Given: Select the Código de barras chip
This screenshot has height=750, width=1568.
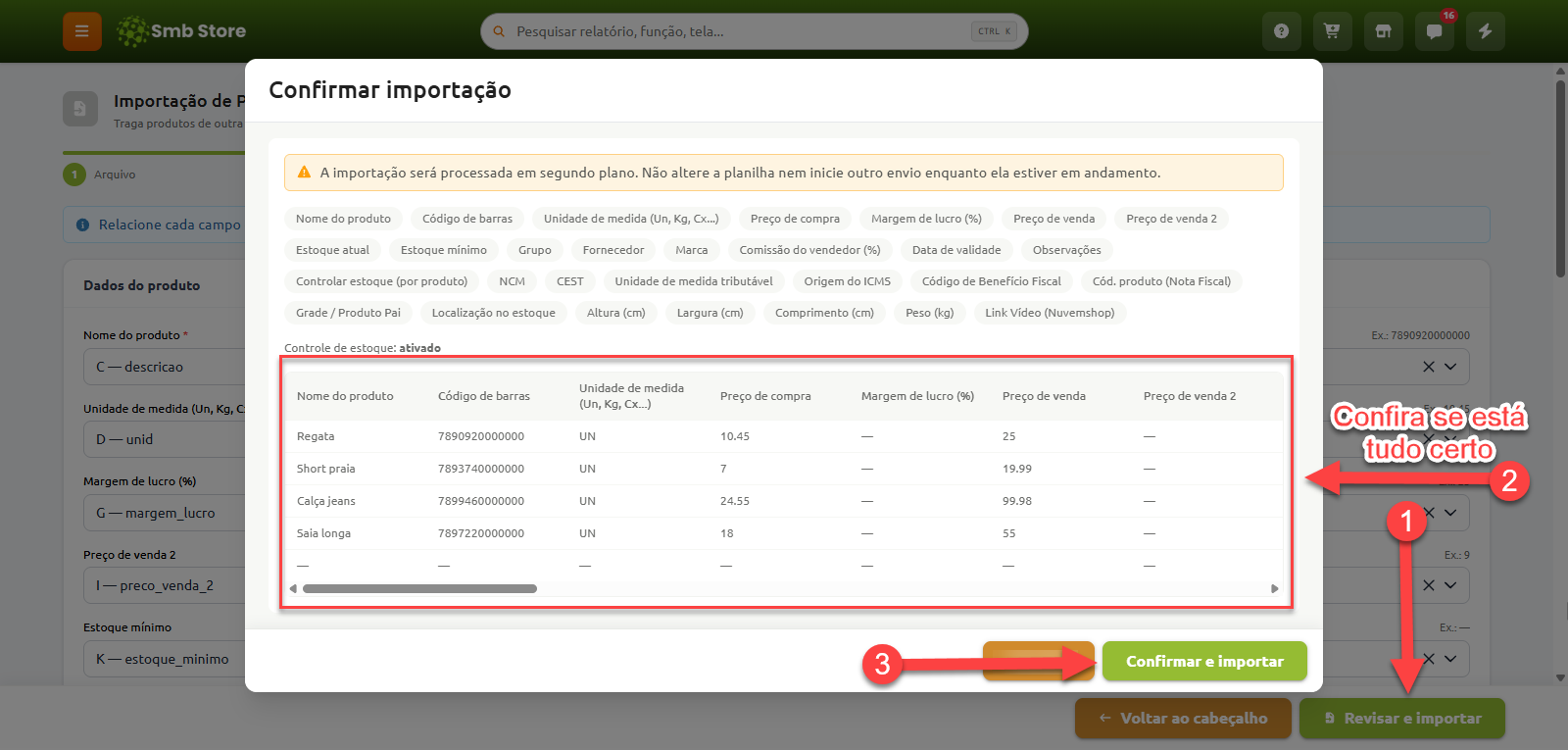Looking at the screenshot, I should (x=467, y=219).
